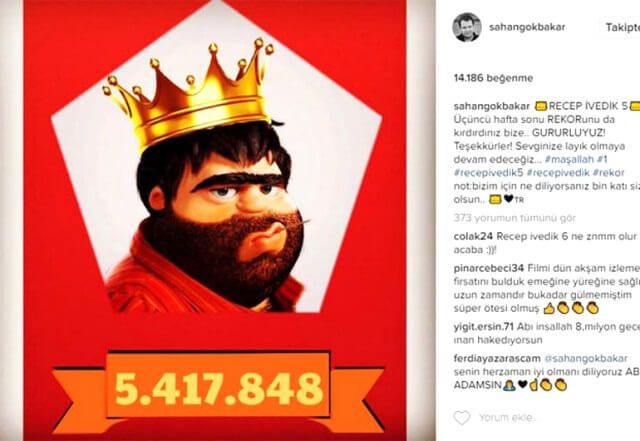Visit commenter ferdiayazarascam's profile
Image resolution: width=640 pixels, height=441 pixels.
tap(496, 359)
